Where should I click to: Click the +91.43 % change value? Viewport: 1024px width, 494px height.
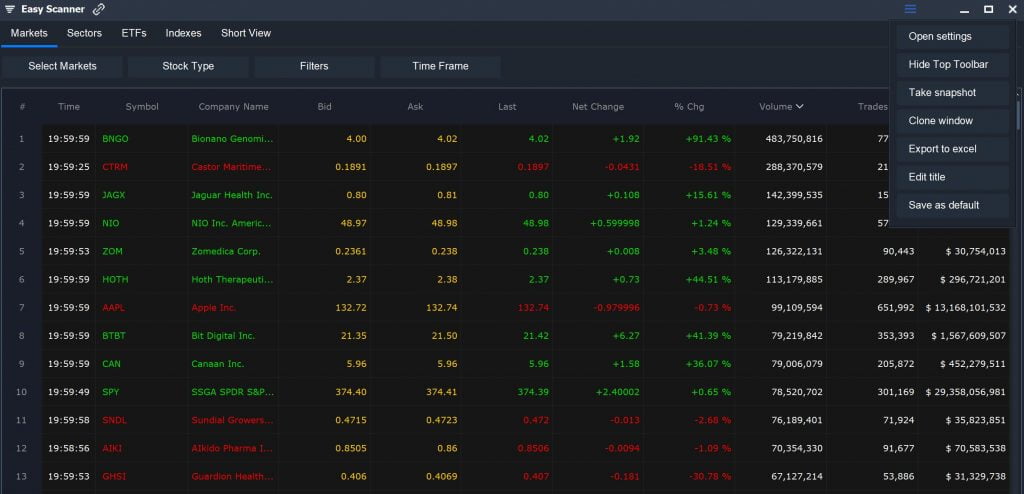pos(708,139)
